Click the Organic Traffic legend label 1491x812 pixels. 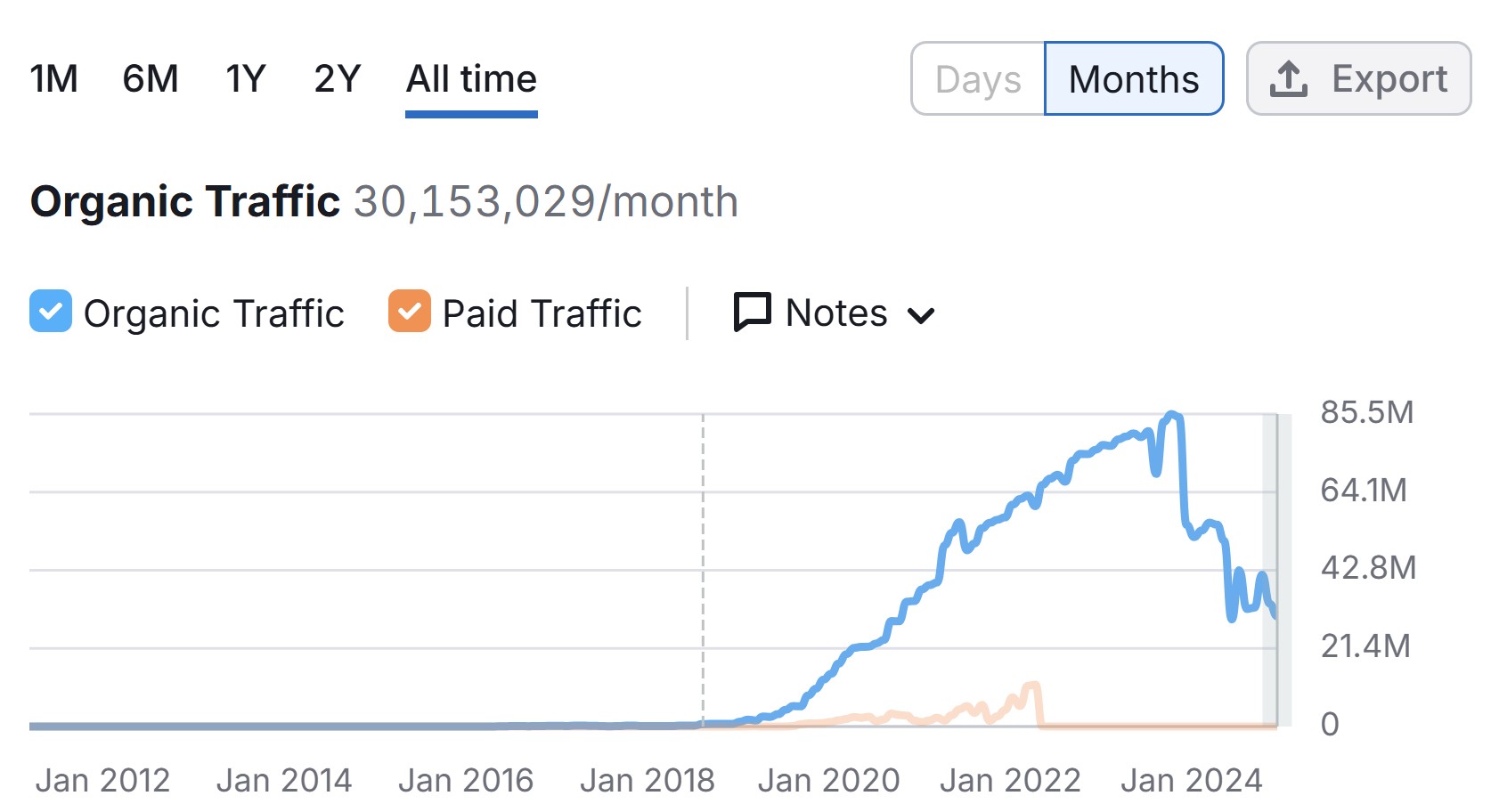tap(214, 313)
